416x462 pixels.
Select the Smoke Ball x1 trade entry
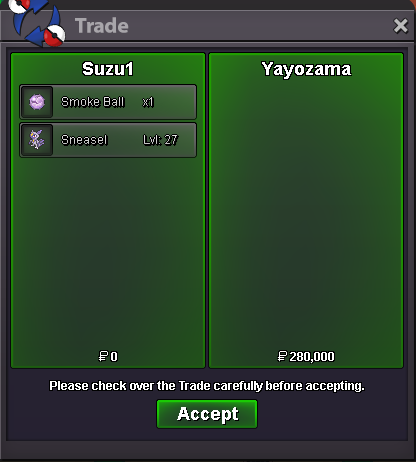pyautogui.click(x=108, y=102)
